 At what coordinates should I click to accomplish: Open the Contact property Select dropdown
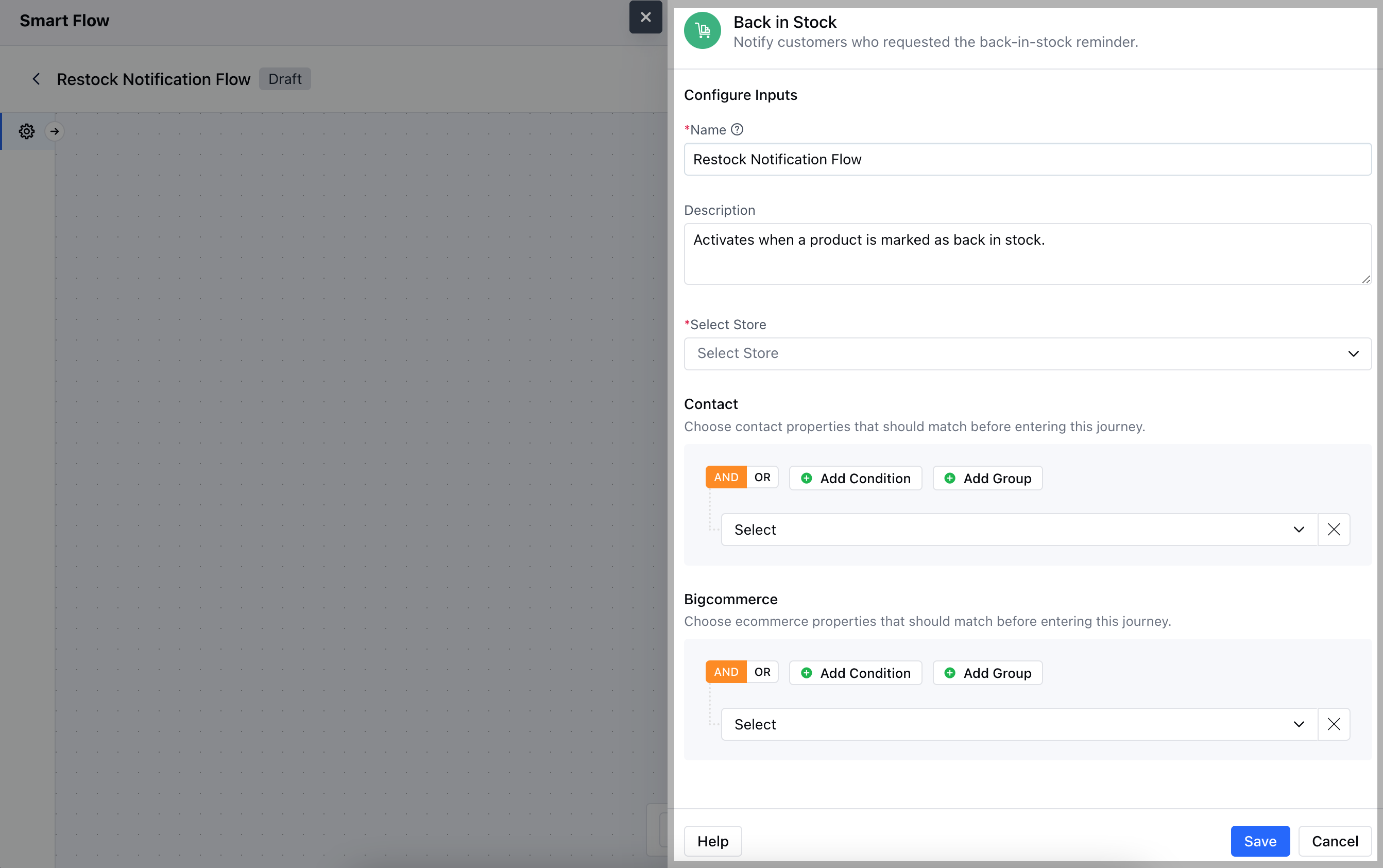click(x=1019, y=529)
